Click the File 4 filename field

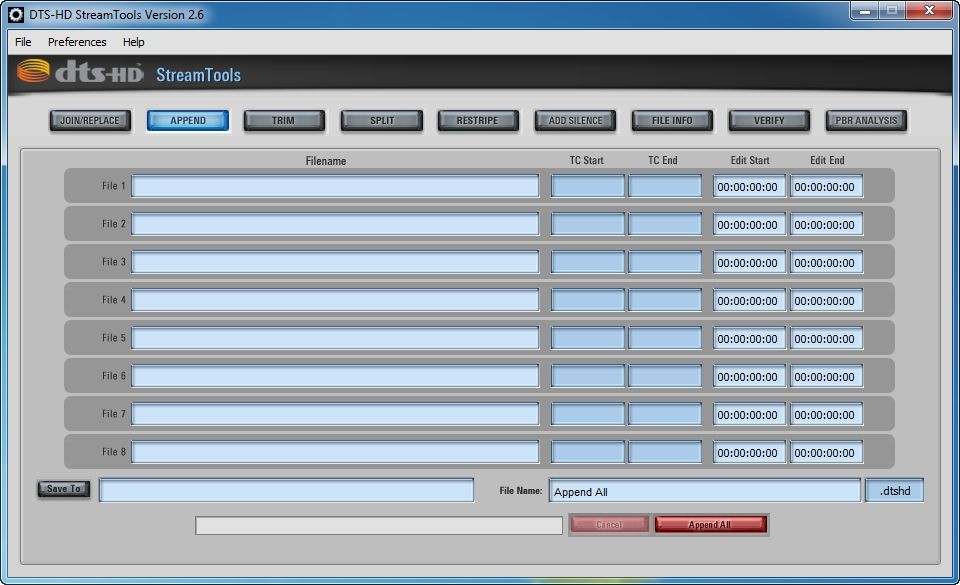pos(336,300)
